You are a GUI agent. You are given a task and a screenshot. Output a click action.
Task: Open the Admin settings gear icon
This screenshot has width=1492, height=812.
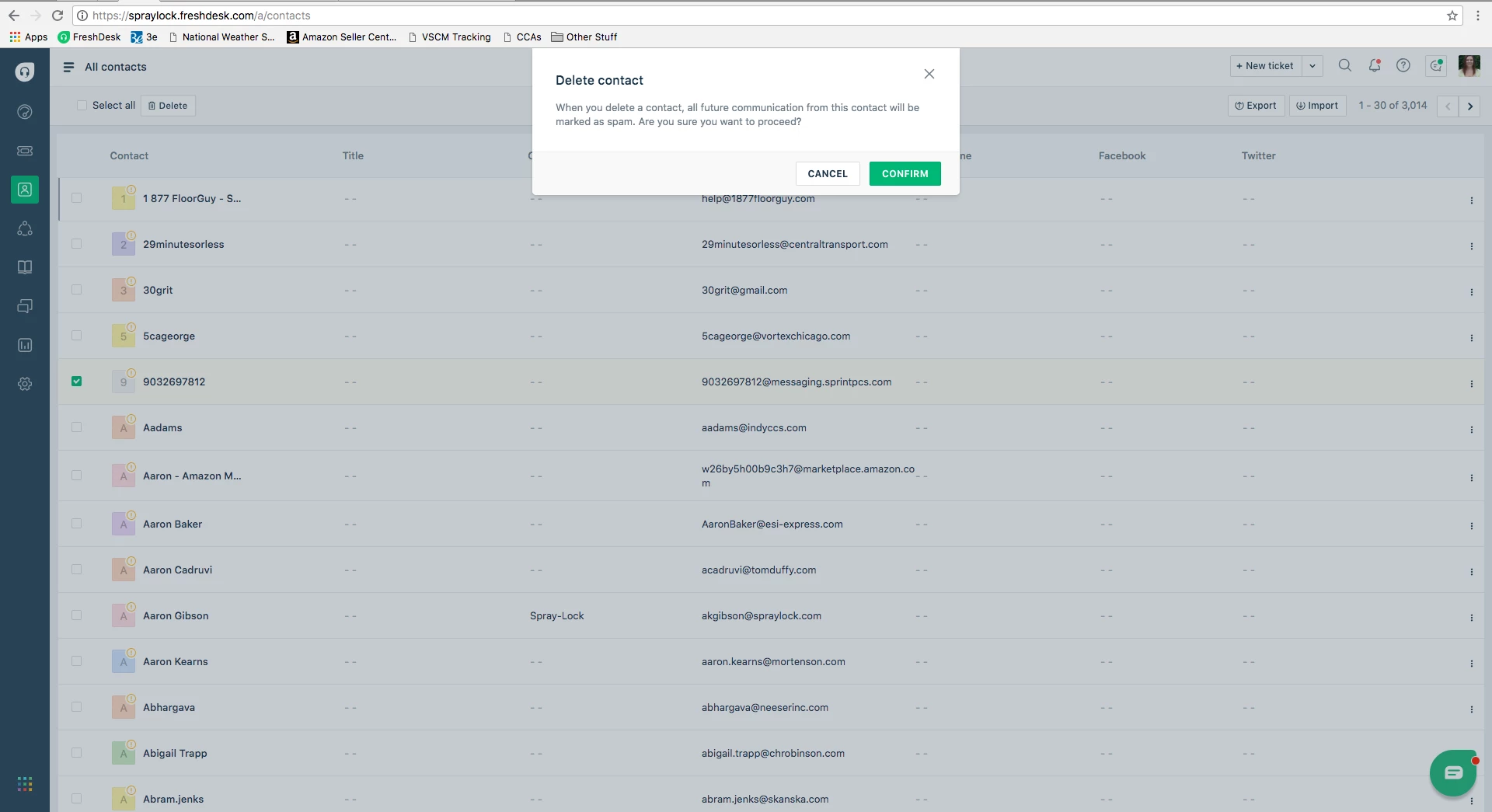(x=25, y=384)
